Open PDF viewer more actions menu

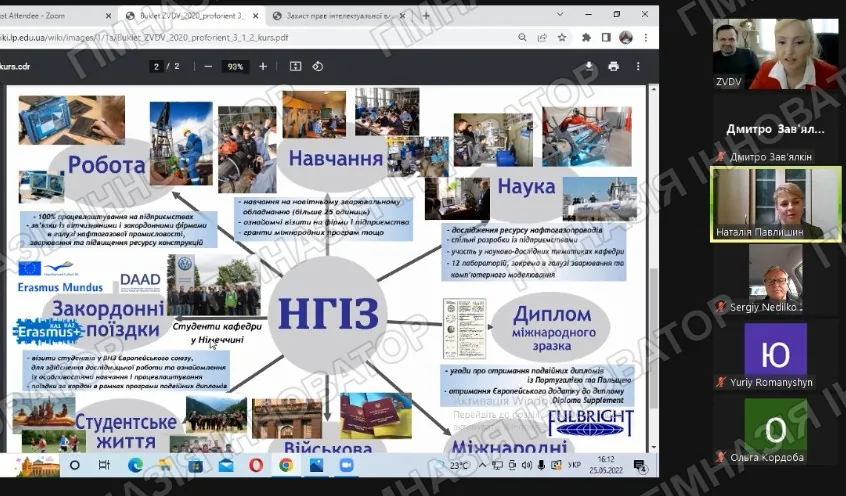tap(638, 66)
